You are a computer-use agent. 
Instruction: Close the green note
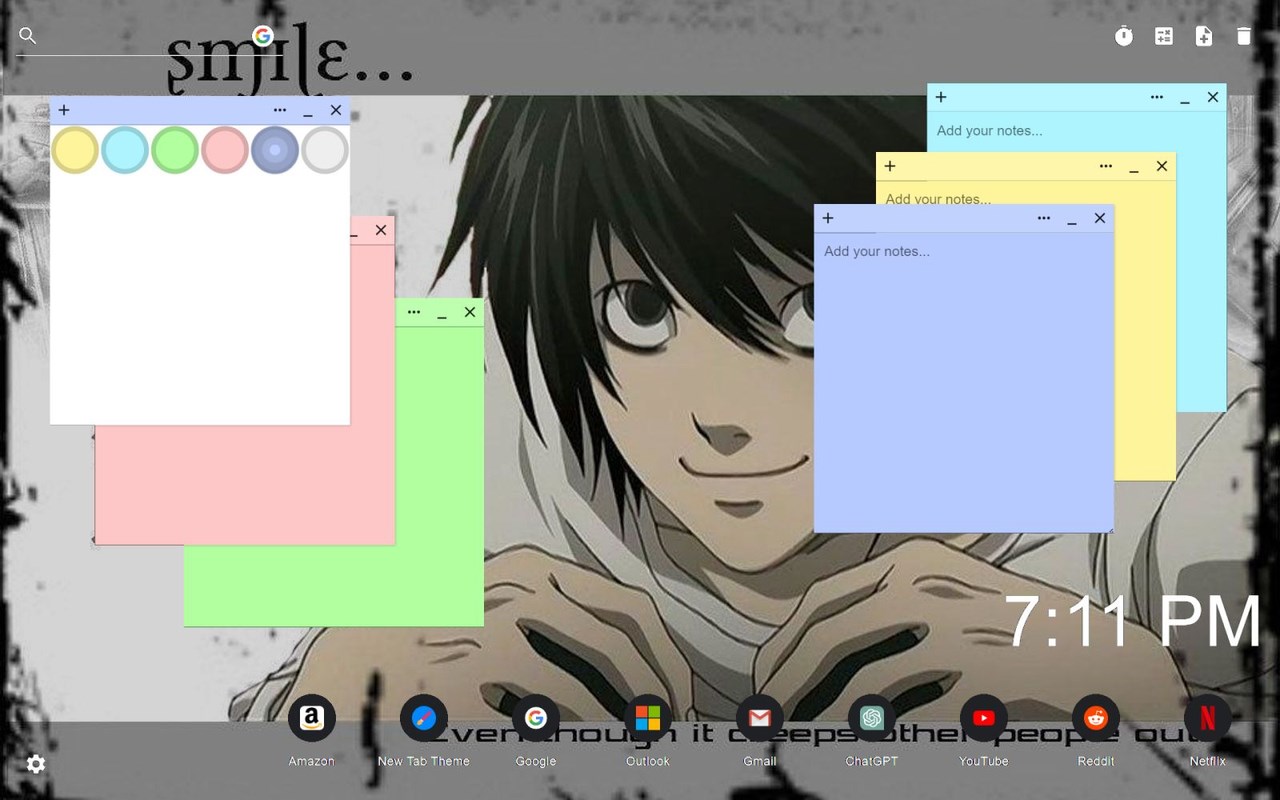point(470,312)
